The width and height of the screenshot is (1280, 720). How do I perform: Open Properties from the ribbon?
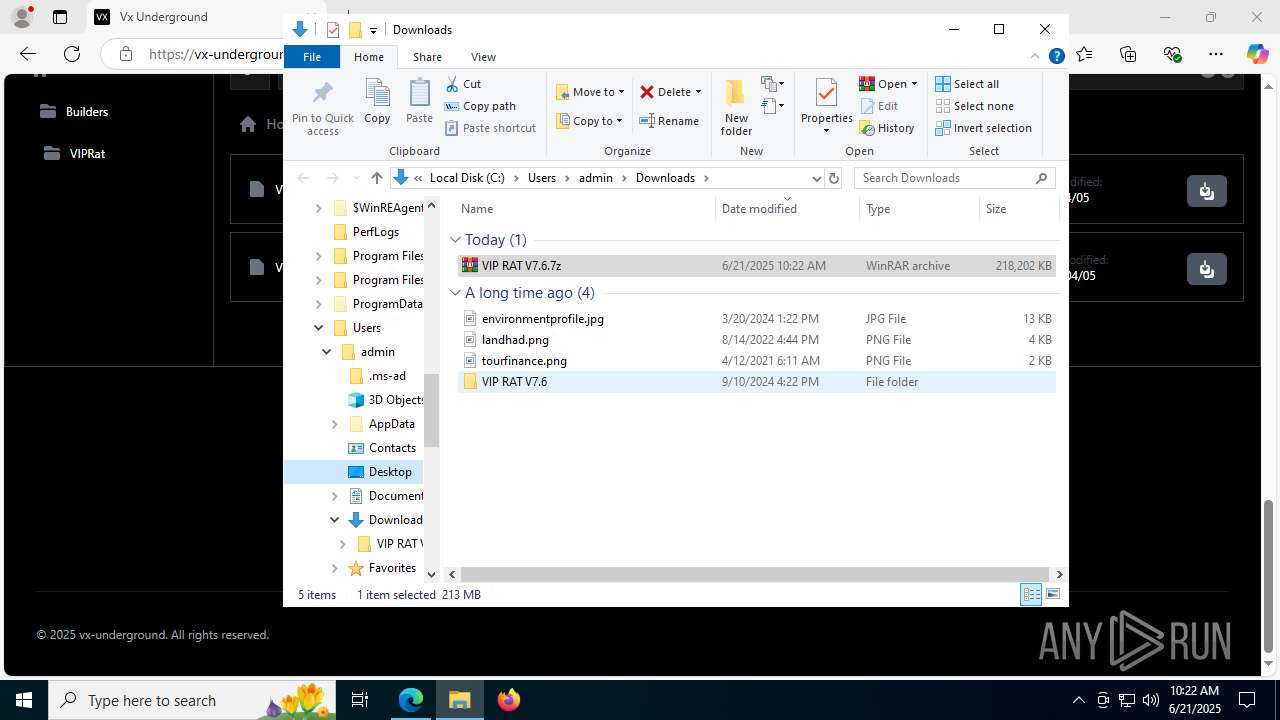click(826, 107)
